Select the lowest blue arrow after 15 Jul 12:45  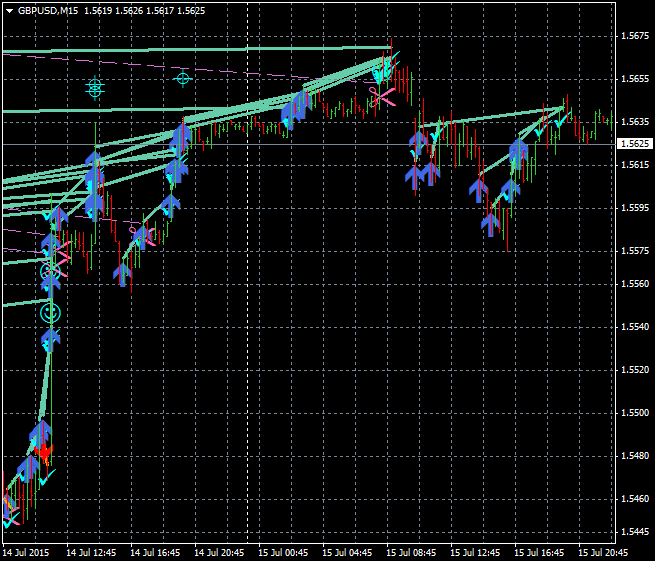click(x=490, y=225)
